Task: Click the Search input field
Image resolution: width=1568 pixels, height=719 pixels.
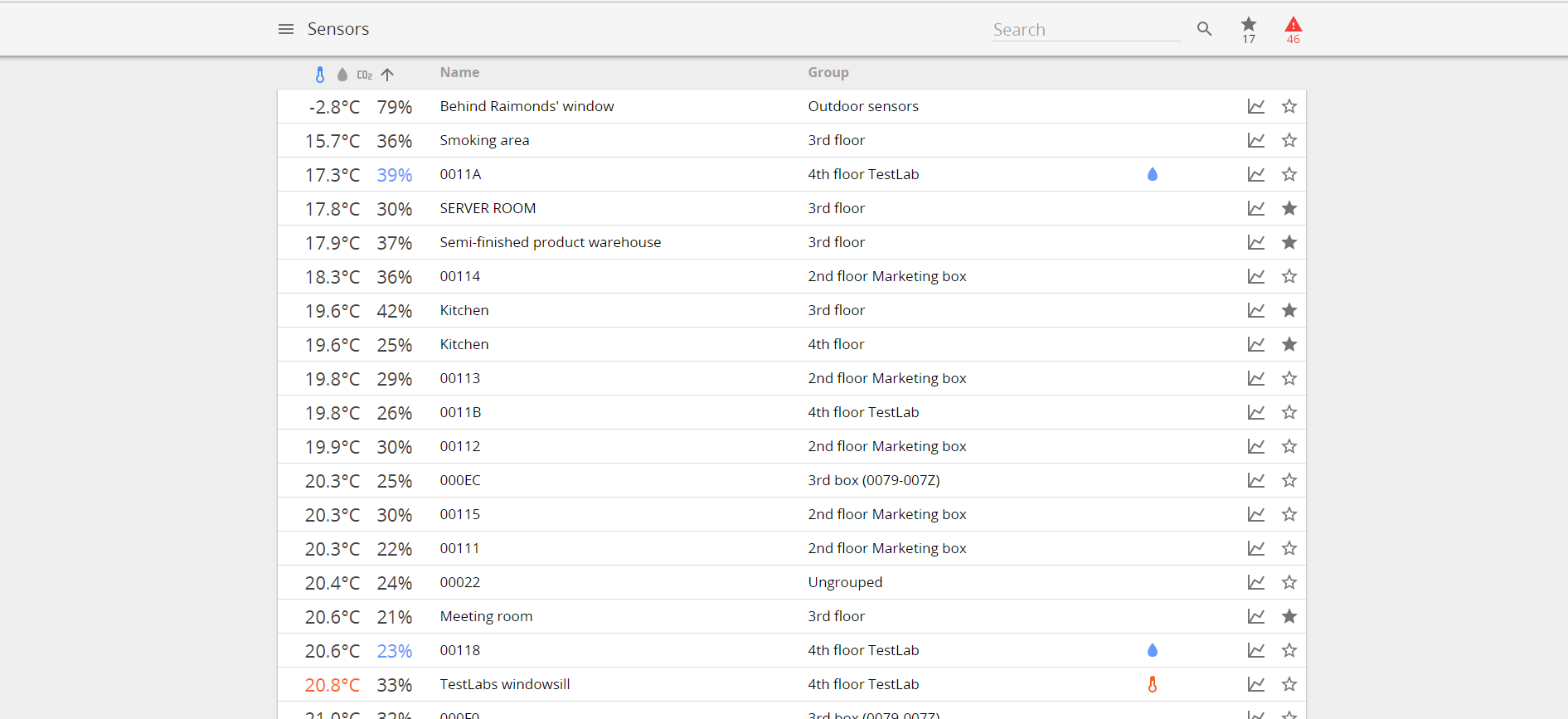Action: (1086, 30)
